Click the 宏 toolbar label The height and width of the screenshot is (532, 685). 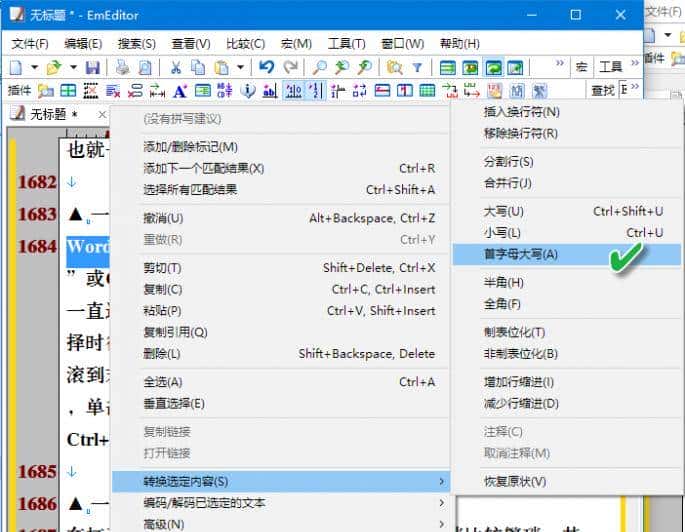click(x=581, y=67)
